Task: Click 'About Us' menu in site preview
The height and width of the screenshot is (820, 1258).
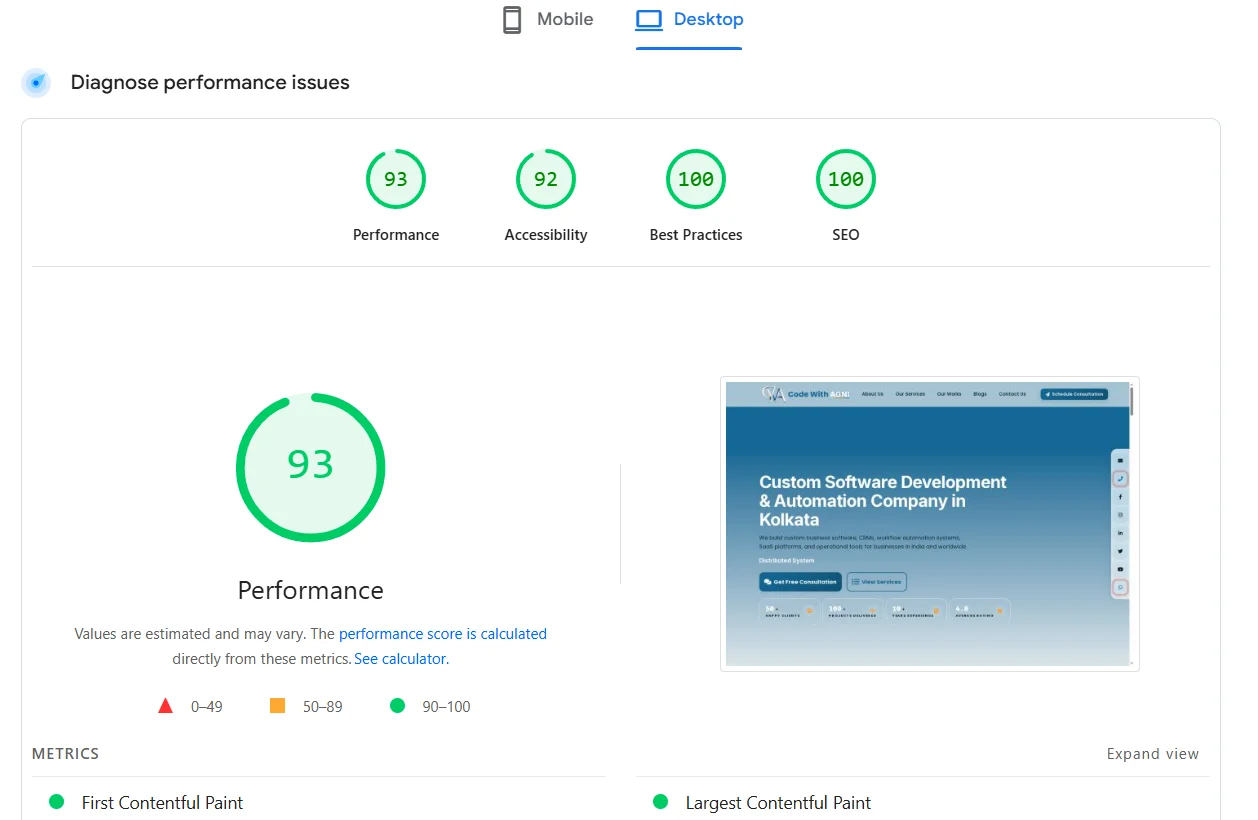Action: tap(873, 394)
